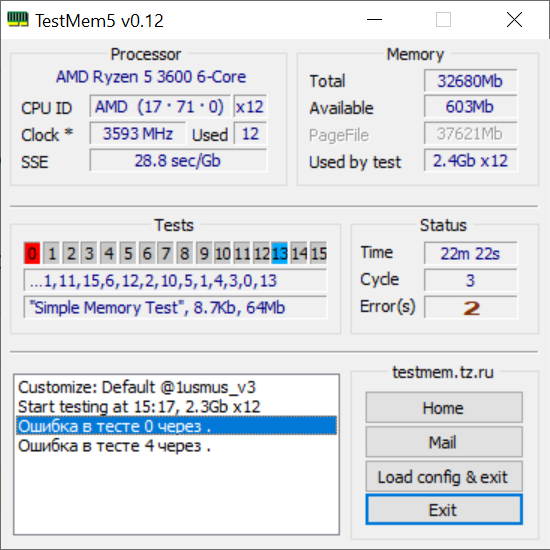This screenshot has width=550, height=550.
Task: Click the PageFile value 37621Mb
Action: (470, 133)
